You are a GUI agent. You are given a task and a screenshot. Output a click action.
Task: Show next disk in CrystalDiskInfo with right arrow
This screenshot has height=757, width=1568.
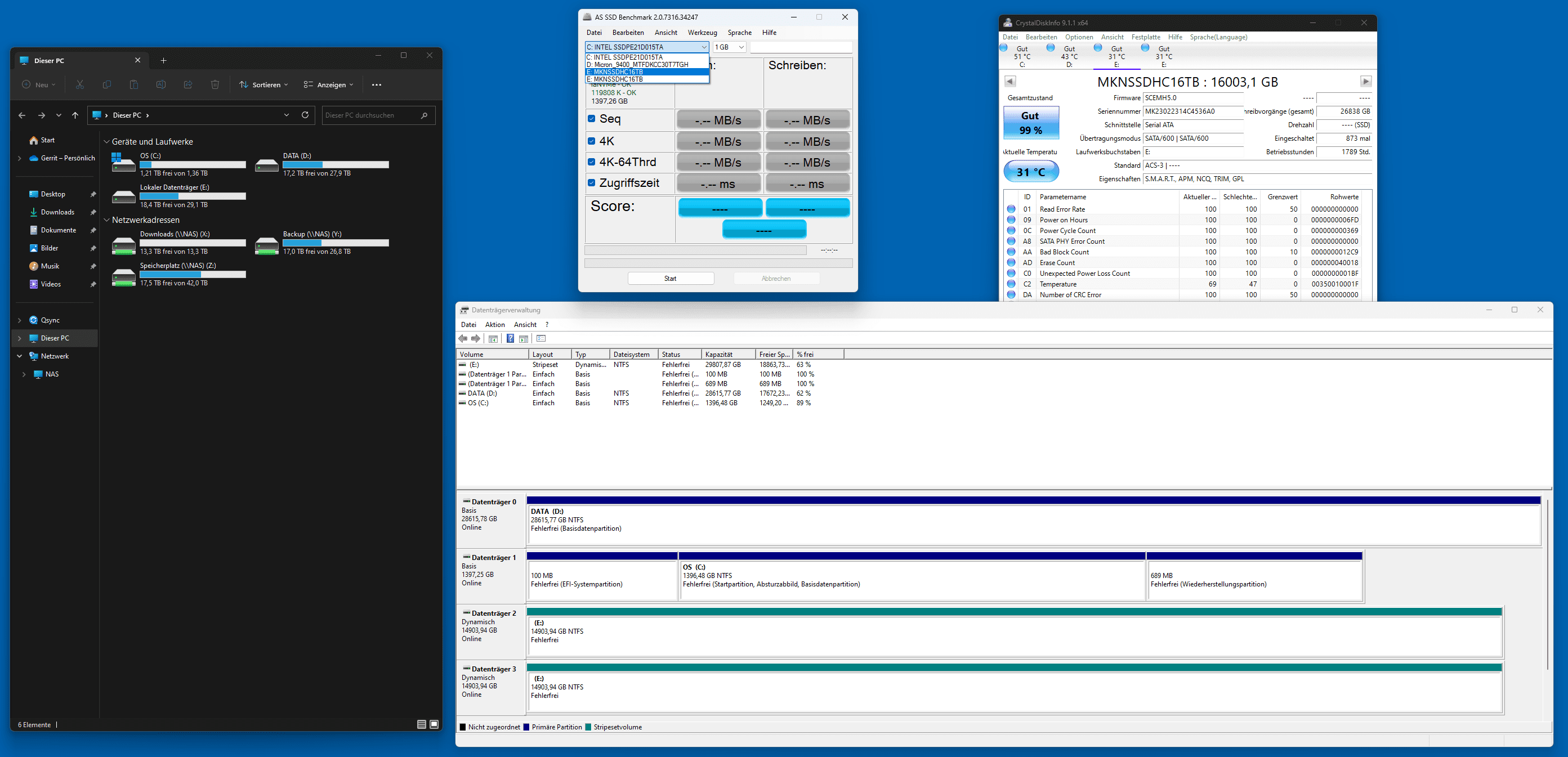point(1366,82)
